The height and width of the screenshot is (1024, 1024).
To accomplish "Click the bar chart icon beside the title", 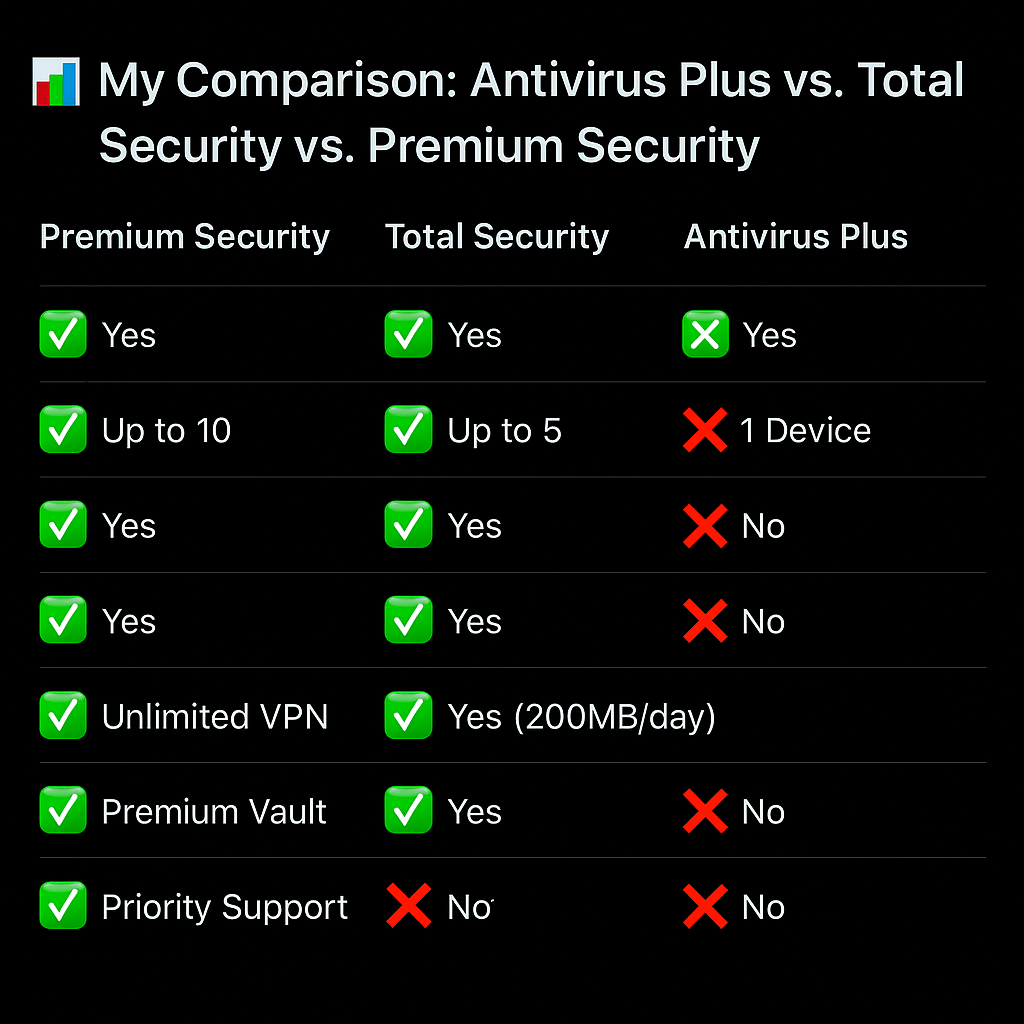I will (x=56, y=82).
